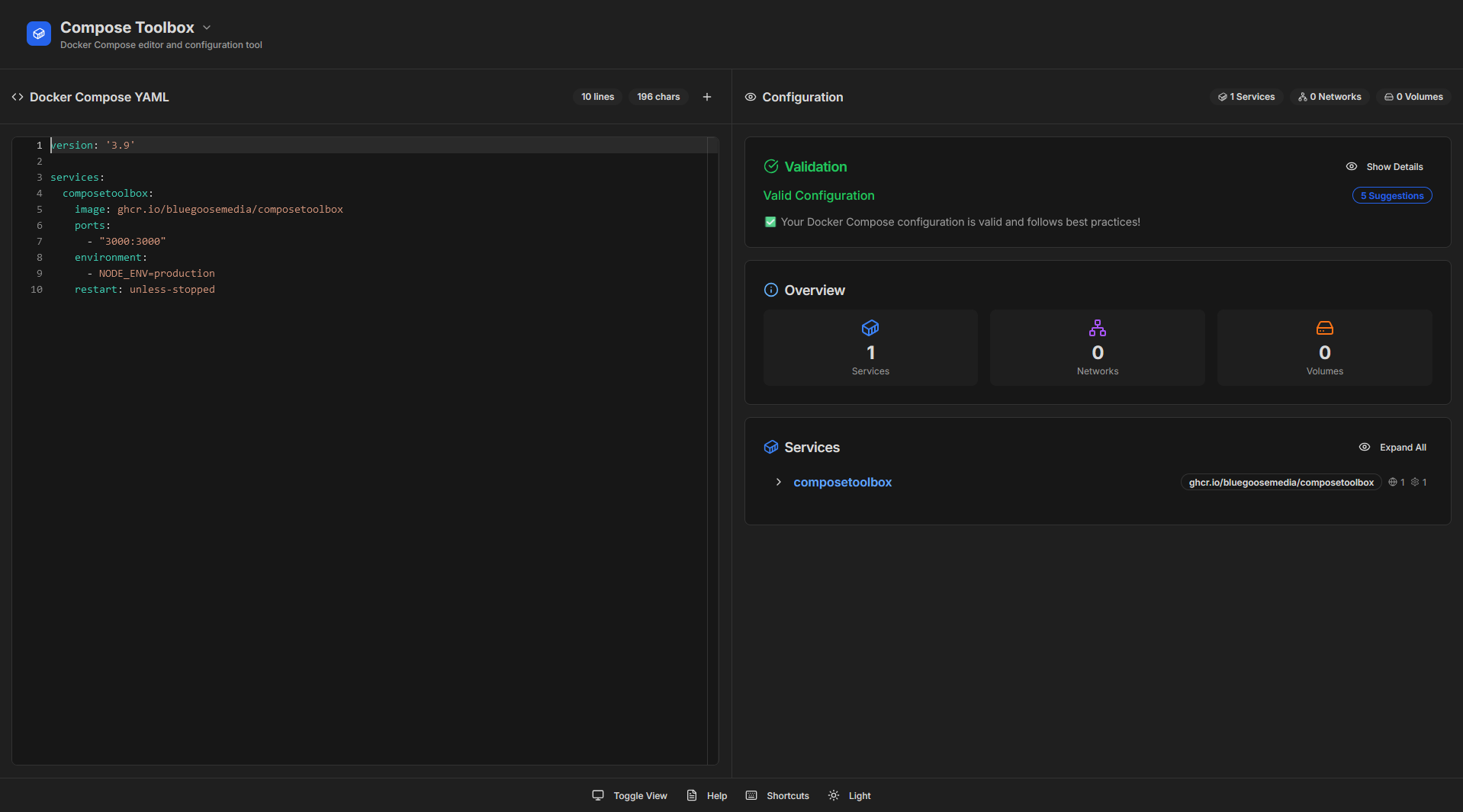Viewport: 1463px width, 812px height.
Task: Click the green Validation checkmark icon
Action: click(771, 166)
